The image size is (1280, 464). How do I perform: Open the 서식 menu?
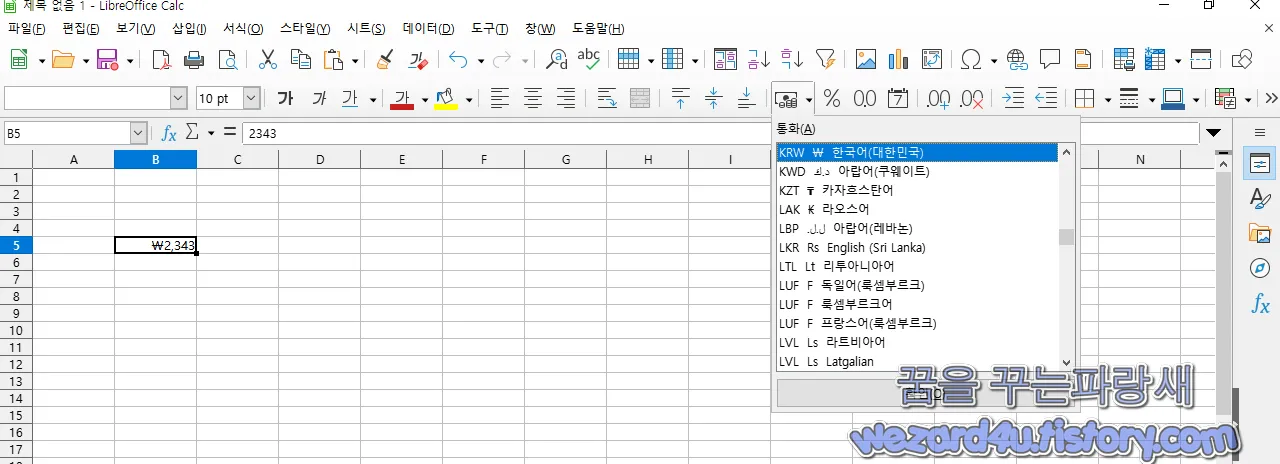[243, 29]
